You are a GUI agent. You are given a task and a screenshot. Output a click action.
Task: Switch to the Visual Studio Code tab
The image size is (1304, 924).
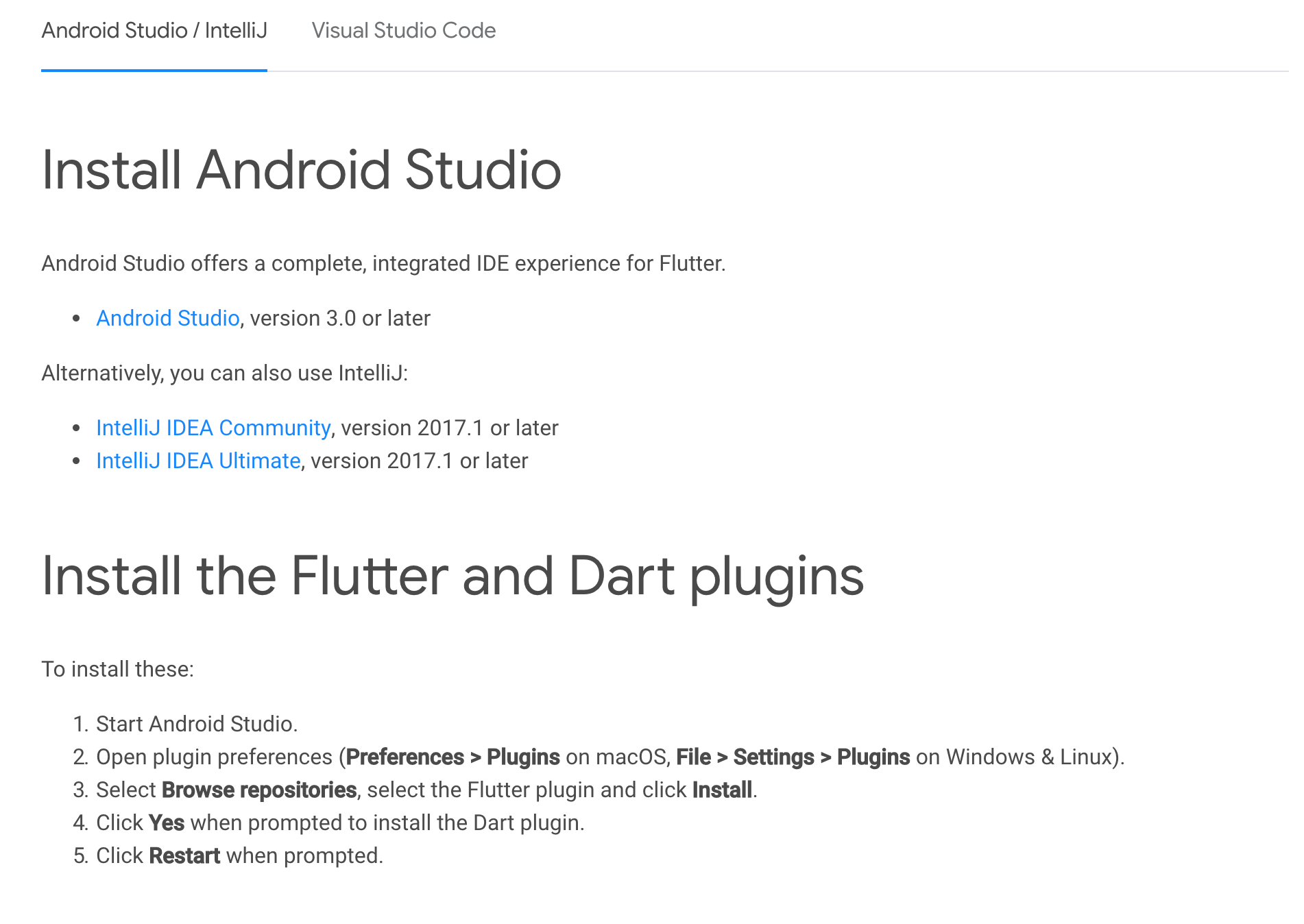coord(404,31)
